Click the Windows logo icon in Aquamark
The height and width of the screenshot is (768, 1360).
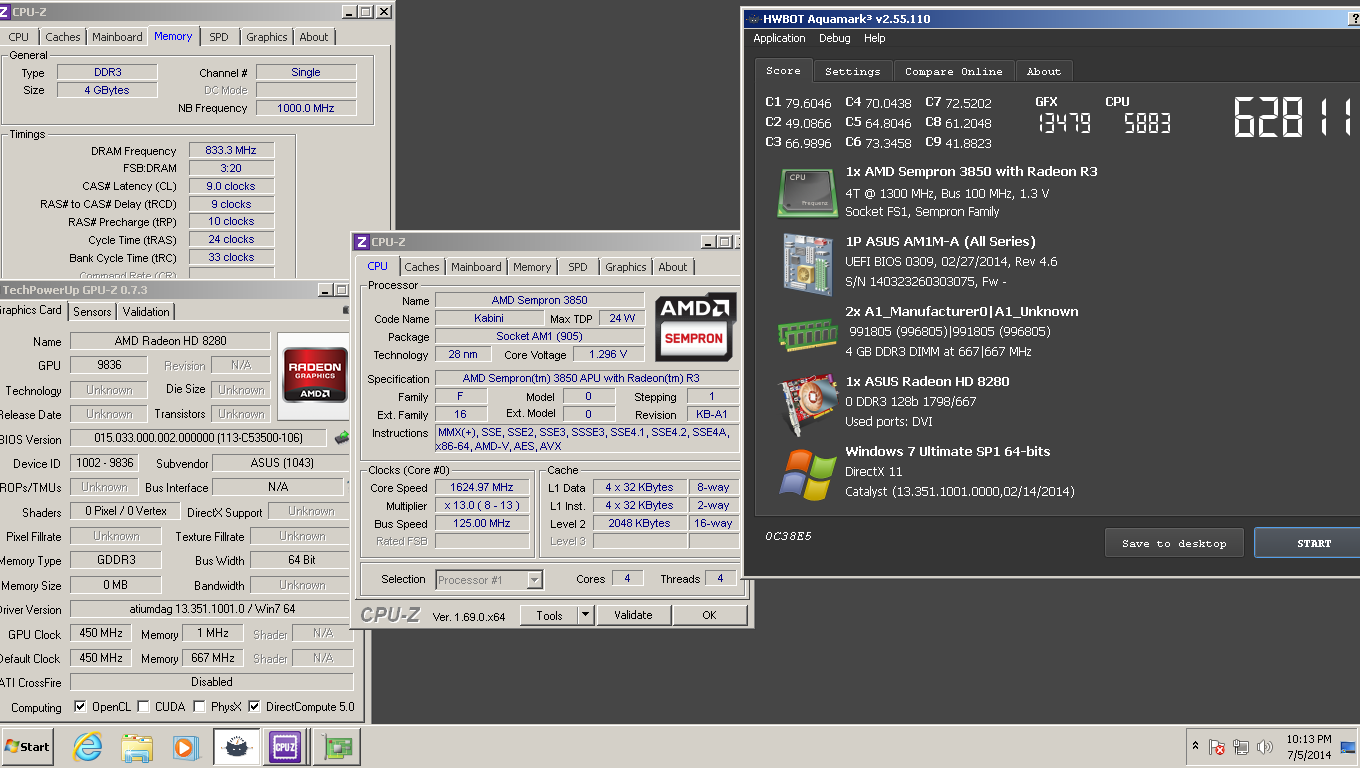tap(808, 475)
